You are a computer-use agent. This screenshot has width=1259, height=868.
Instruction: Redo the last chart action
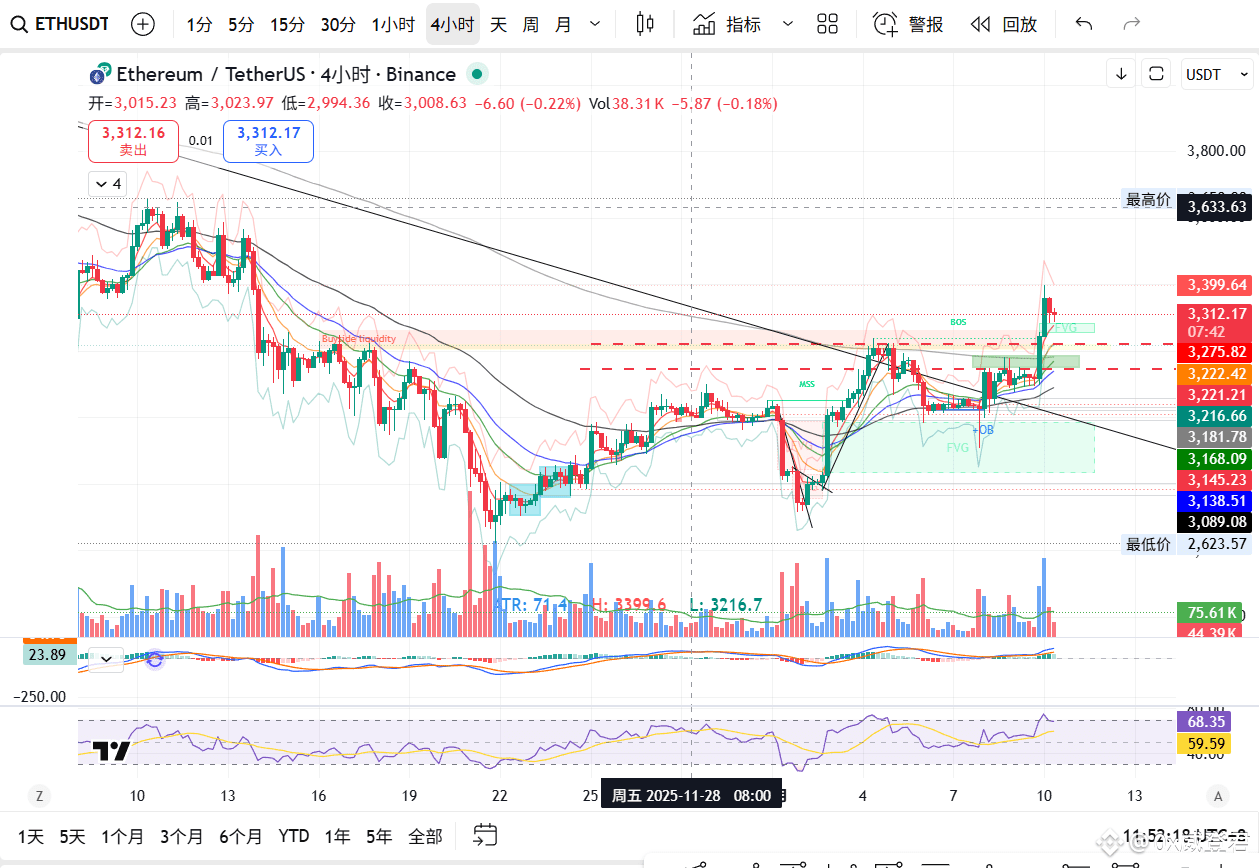[1132, 24]
